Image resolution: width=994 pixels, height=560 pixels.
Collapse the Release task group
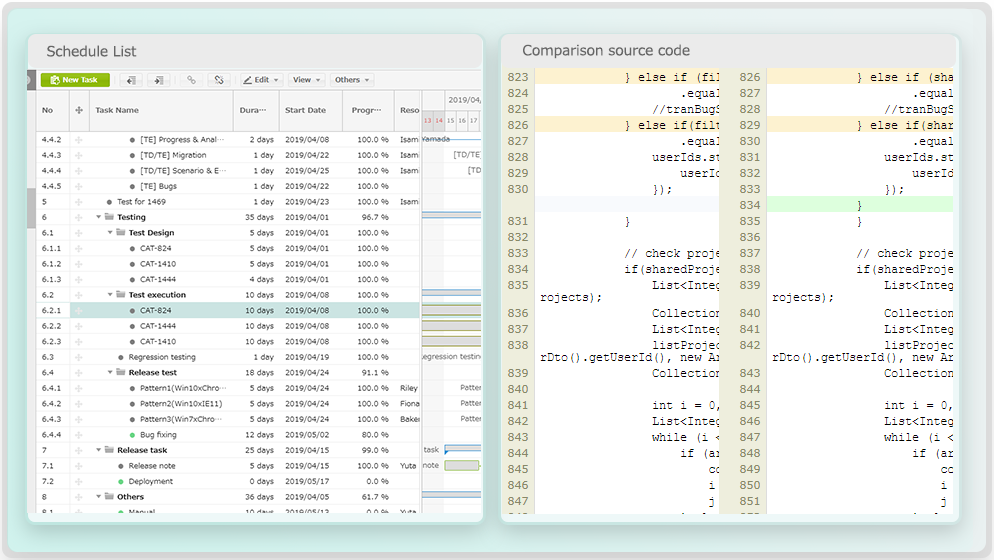point(98,450)
